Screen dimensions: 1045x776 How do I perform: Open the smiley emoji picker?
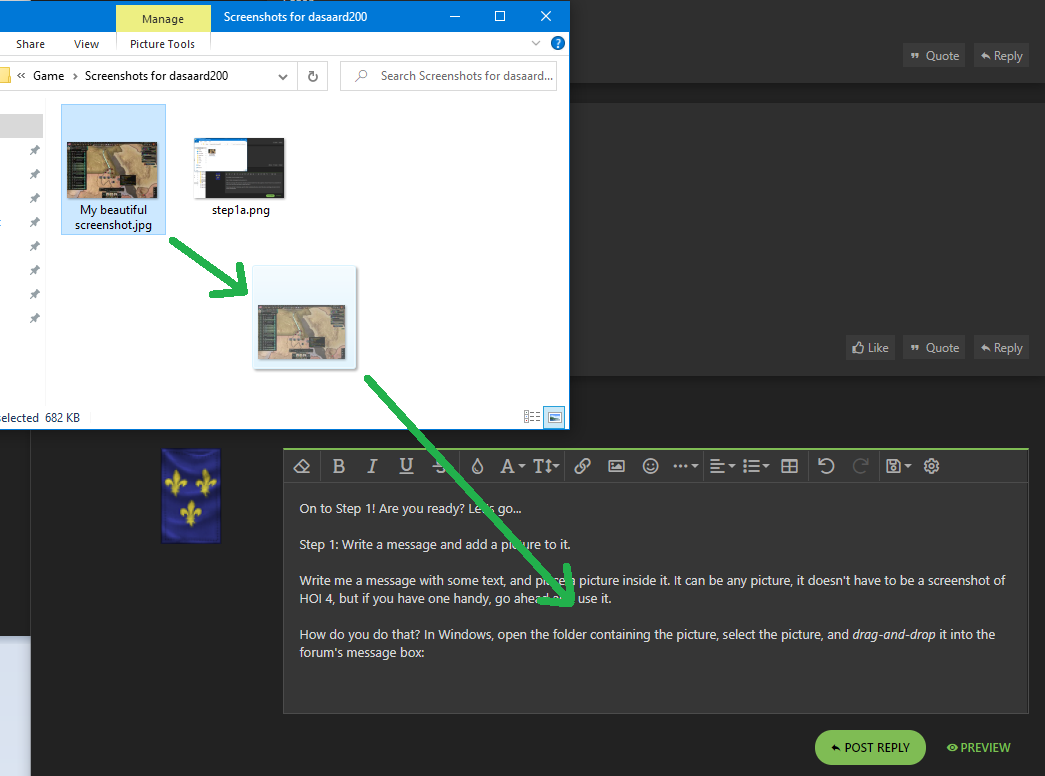651,466
